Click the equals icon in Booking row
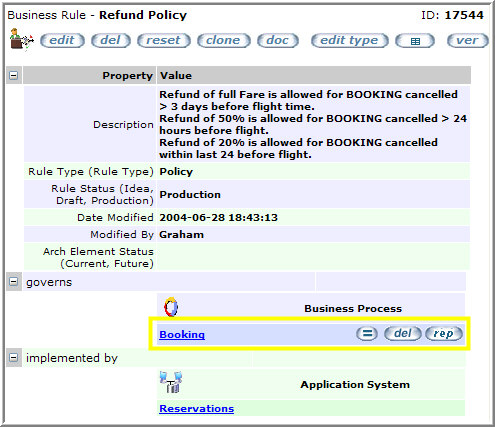This screenshot has width=495, height=427. coord(367,333)
